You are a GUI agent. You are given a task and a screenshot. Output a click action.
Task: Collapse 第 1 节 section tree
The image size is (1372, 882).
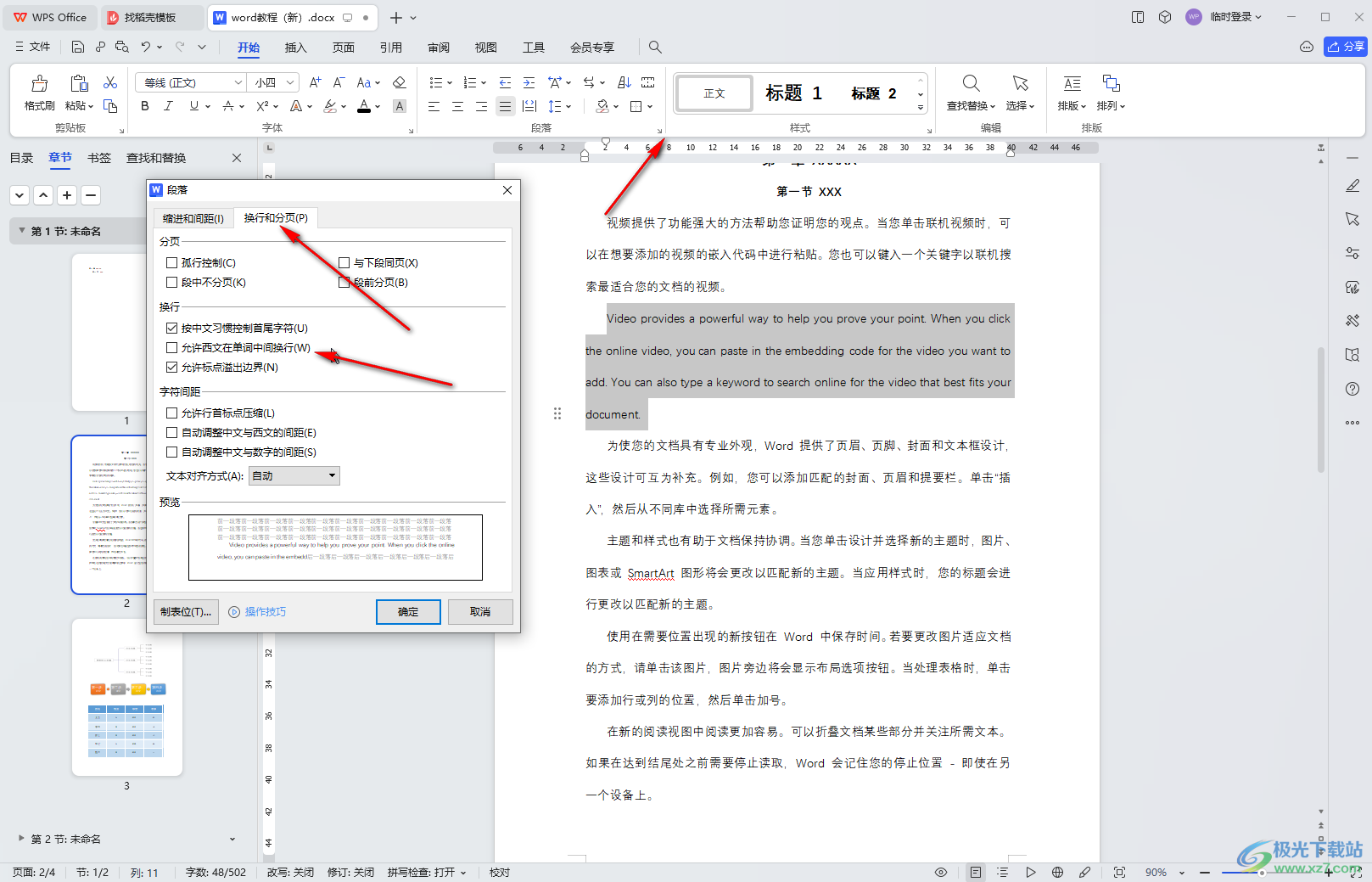[21, 231]
